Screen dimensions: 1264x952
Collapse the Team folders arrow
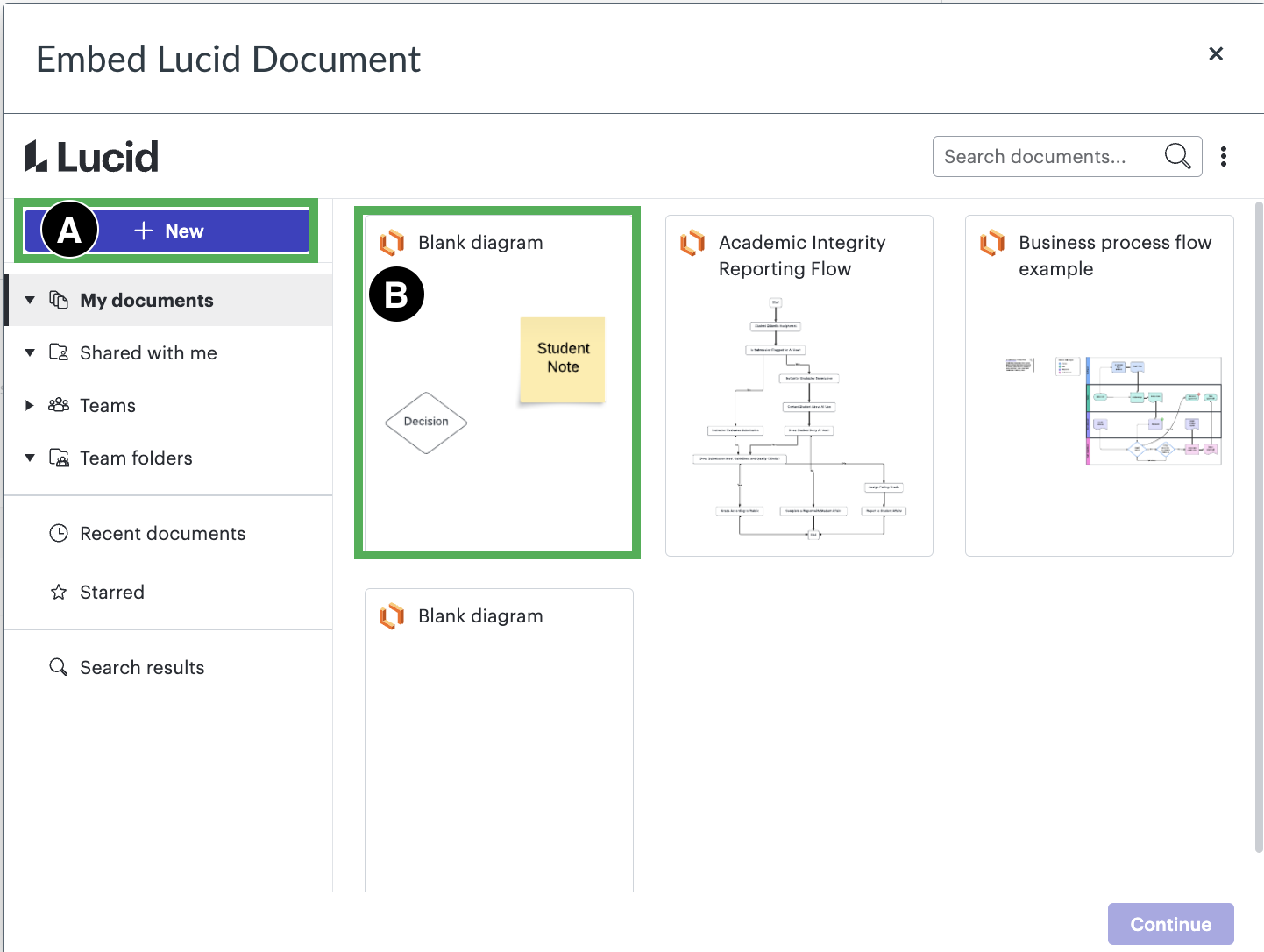[x=30, y=458]
